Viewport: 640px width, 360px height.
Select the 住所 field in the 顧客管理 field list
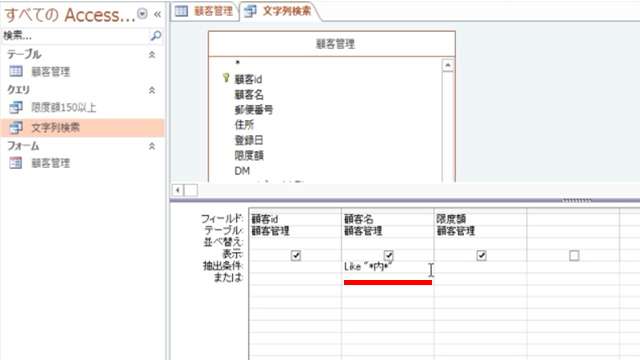[x=244, y=124]
